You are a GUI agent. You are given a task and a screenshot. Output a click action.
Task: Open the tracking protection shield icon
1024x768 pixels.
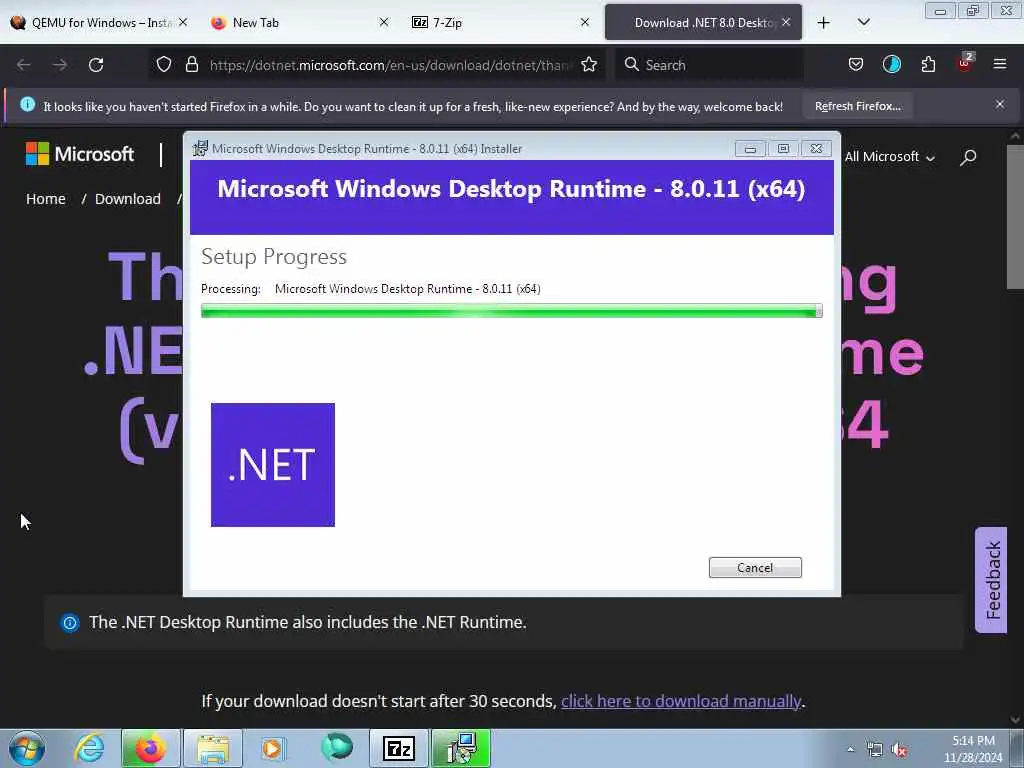(x=164, y=65)
